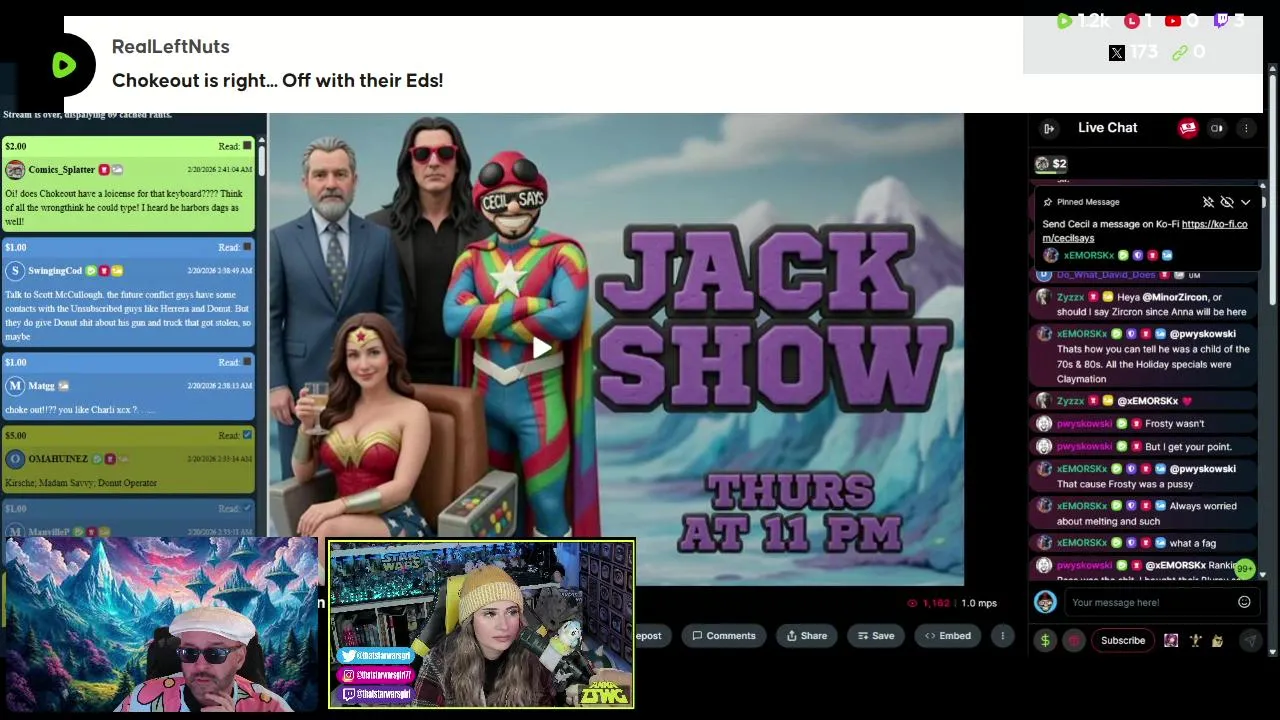Click the SwingingCod username
This screenshot has width=1280, height=720.
(55, 271)
